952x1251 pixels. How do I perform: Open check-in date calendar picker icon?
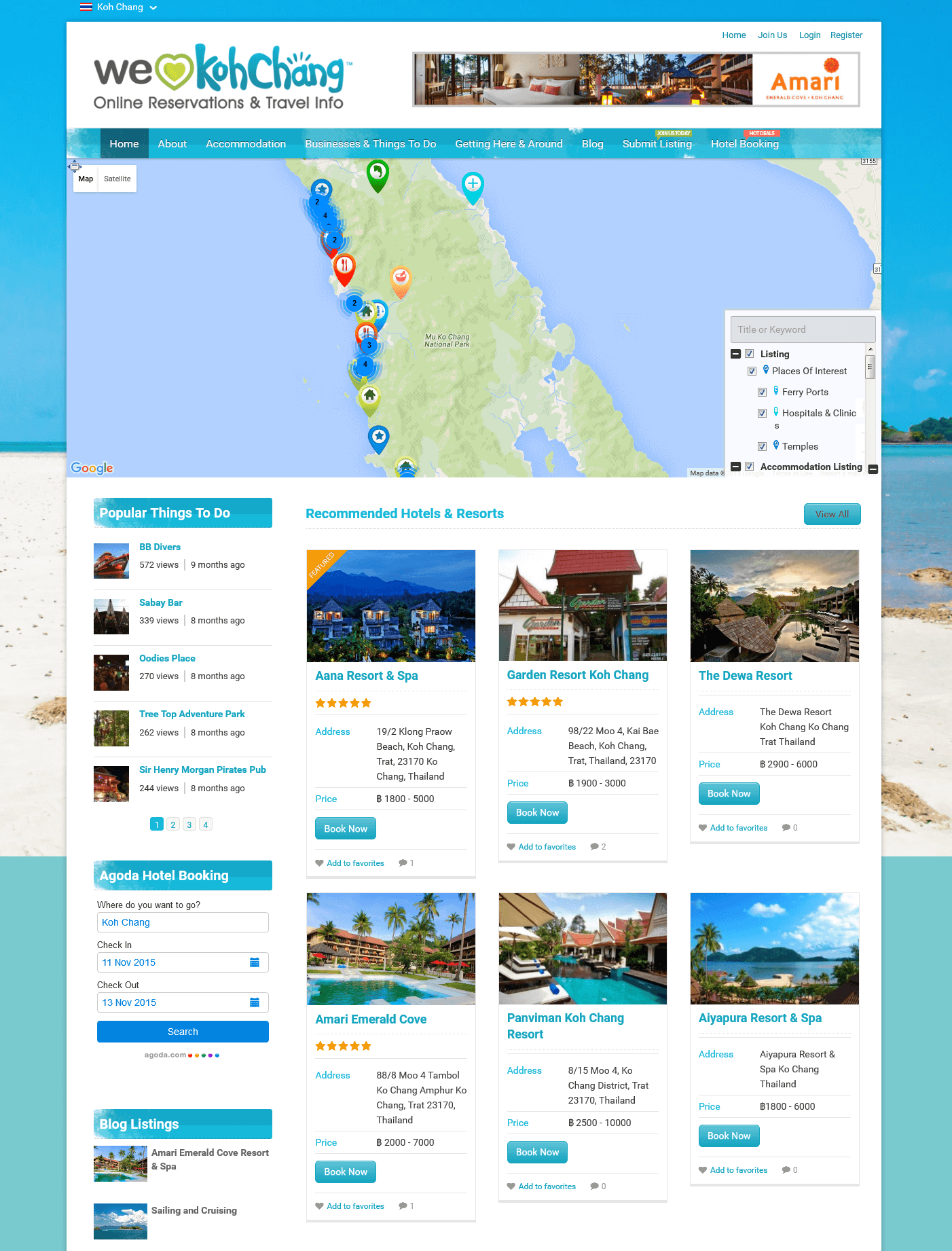255,962
